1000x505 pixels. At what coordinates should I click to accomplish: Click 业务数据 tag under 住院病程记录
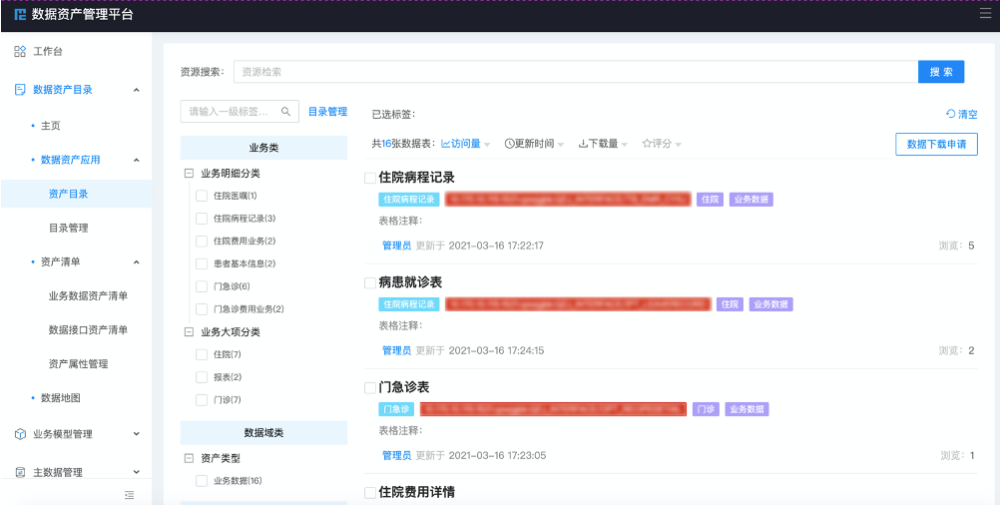[751, 200]
